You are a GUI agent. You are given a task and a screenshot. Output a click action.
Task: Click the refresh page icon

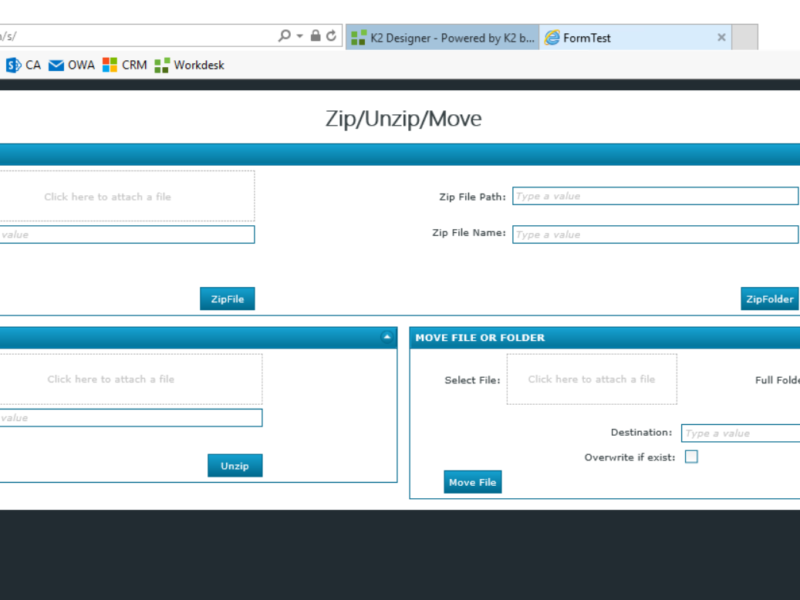331,36
